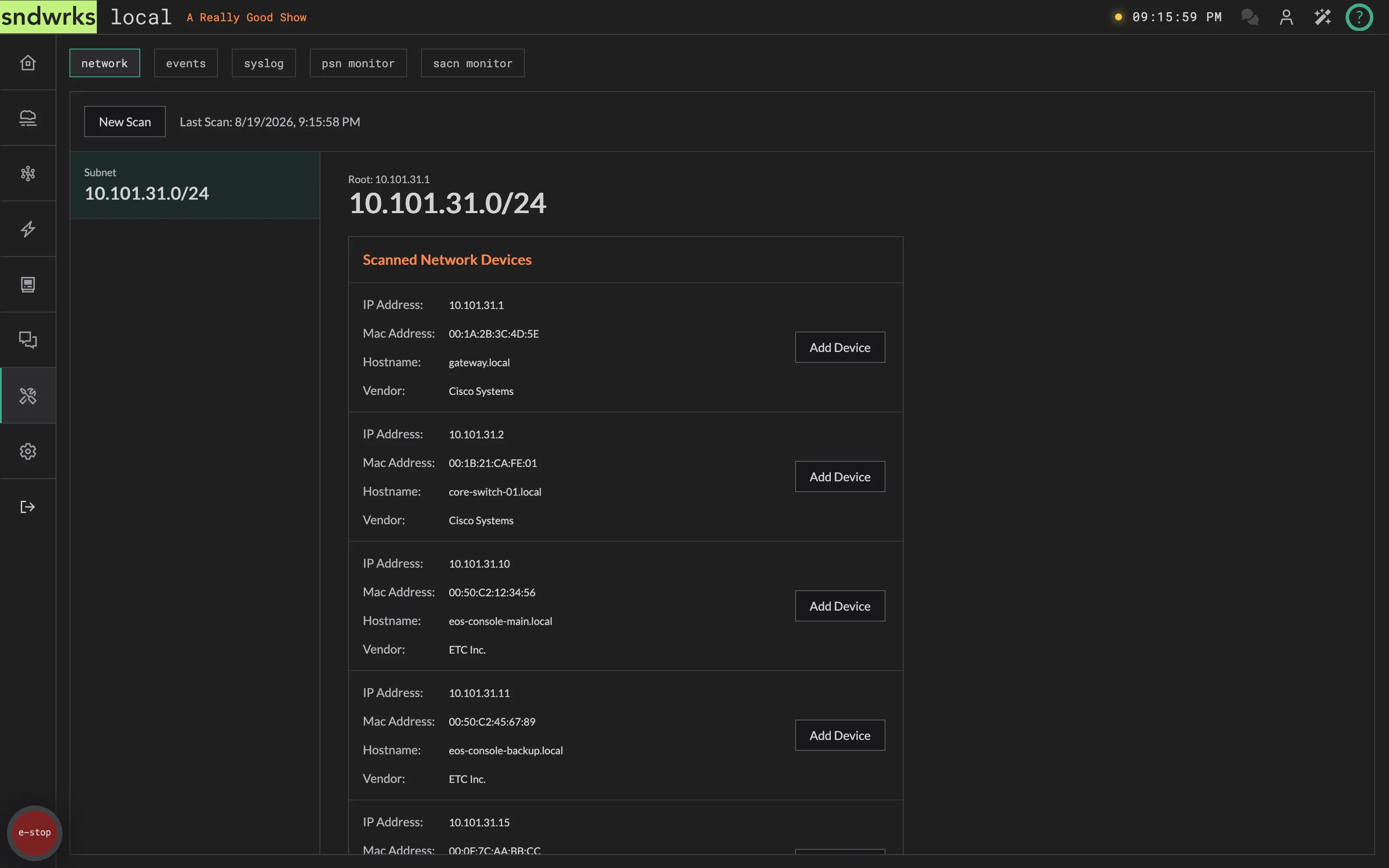Open the user profile icon
The image size is (1389, 868).
pyautogui.click(x=1286, y=17)
